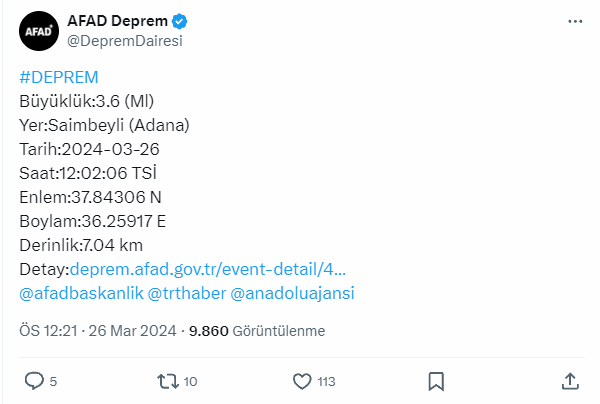Open the @DepremDairesi handle
The height and width of the screenshot is (404, 600).
pyautogui.click(x=125, y=41)
